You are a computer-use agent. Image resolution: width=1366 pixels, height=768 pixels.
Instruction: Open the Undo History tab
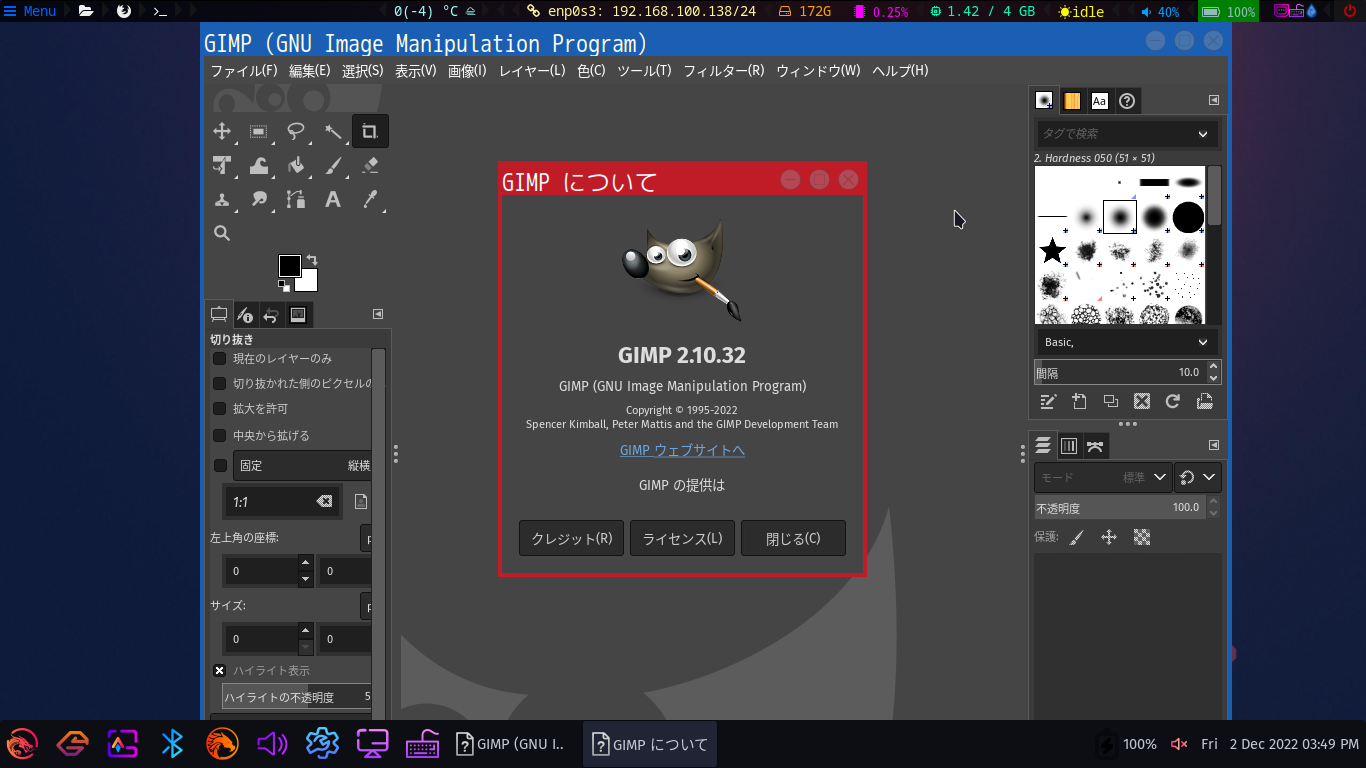coord(271,315)
